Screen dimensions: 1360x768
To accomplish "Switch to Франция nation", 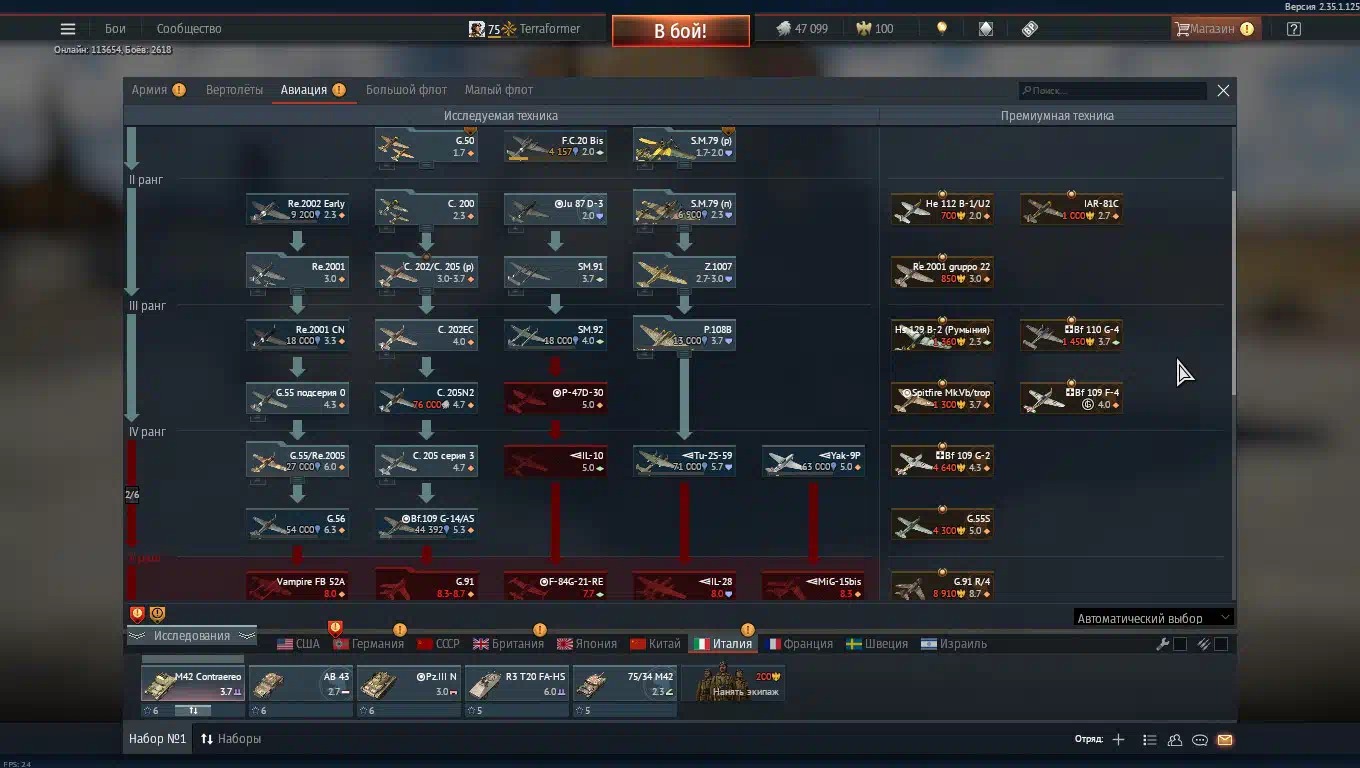I will coord(799,644).
